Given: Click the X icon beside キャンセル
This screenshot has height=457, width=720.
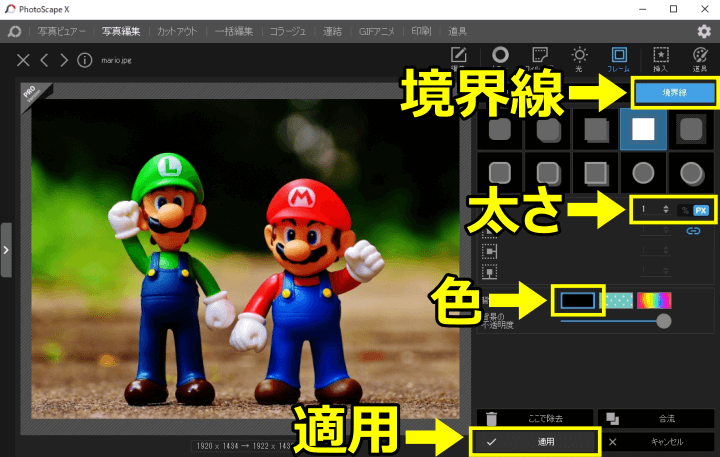Looking at the screenshot, I should (x=613, y=442).
